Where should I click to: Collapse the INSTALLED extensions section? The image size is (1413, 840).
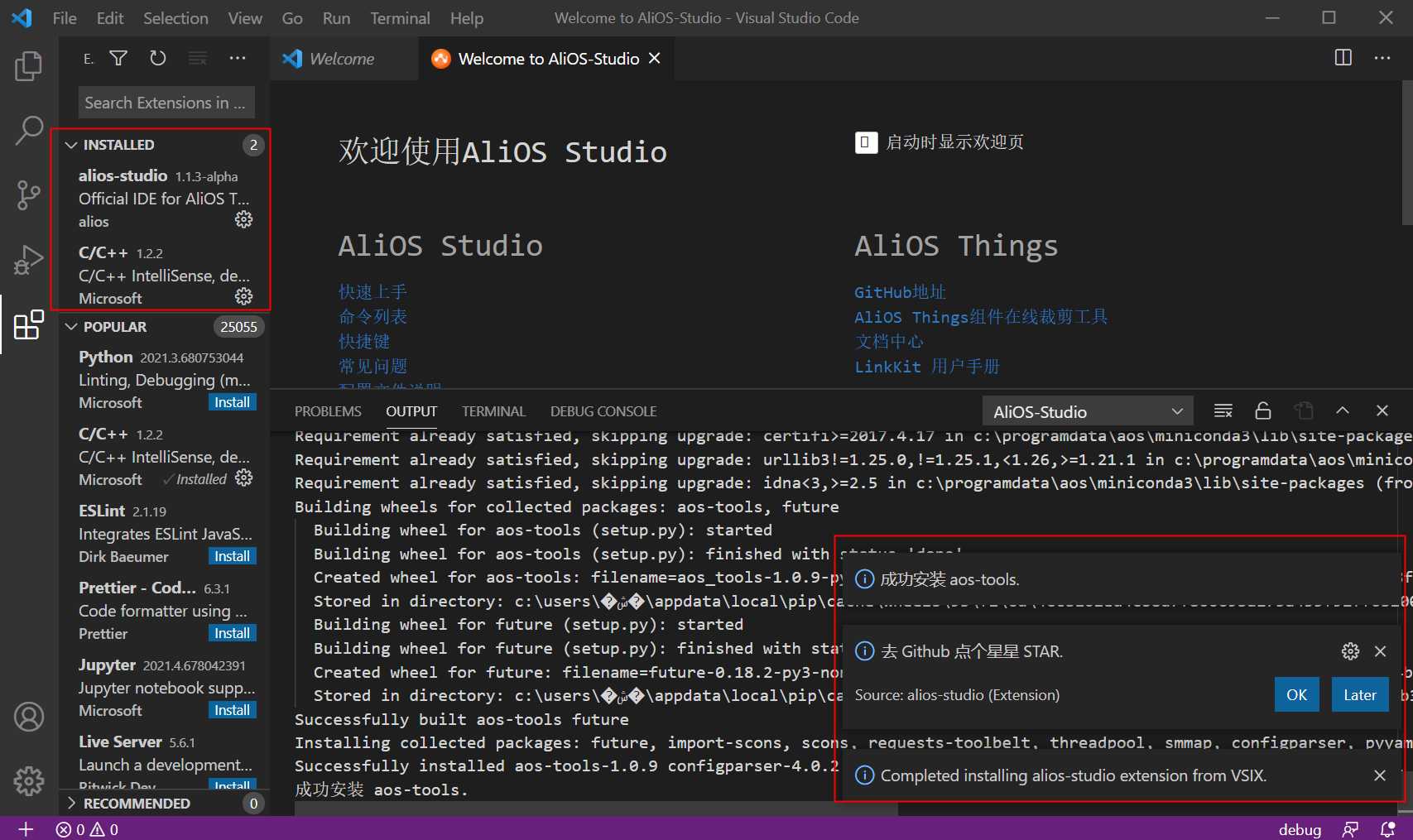tap(71, 144)
